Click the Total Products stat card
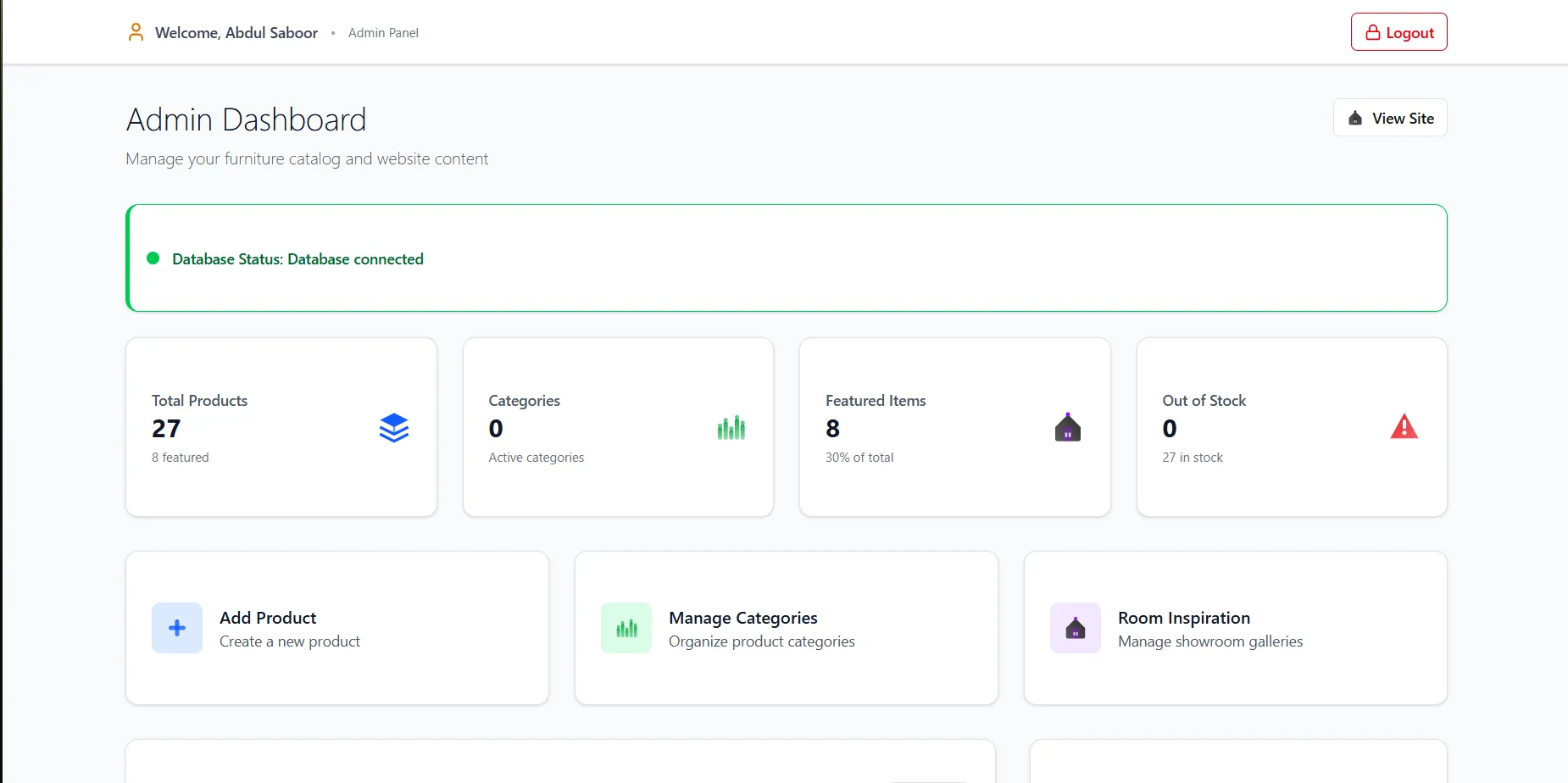 [281, 427]
